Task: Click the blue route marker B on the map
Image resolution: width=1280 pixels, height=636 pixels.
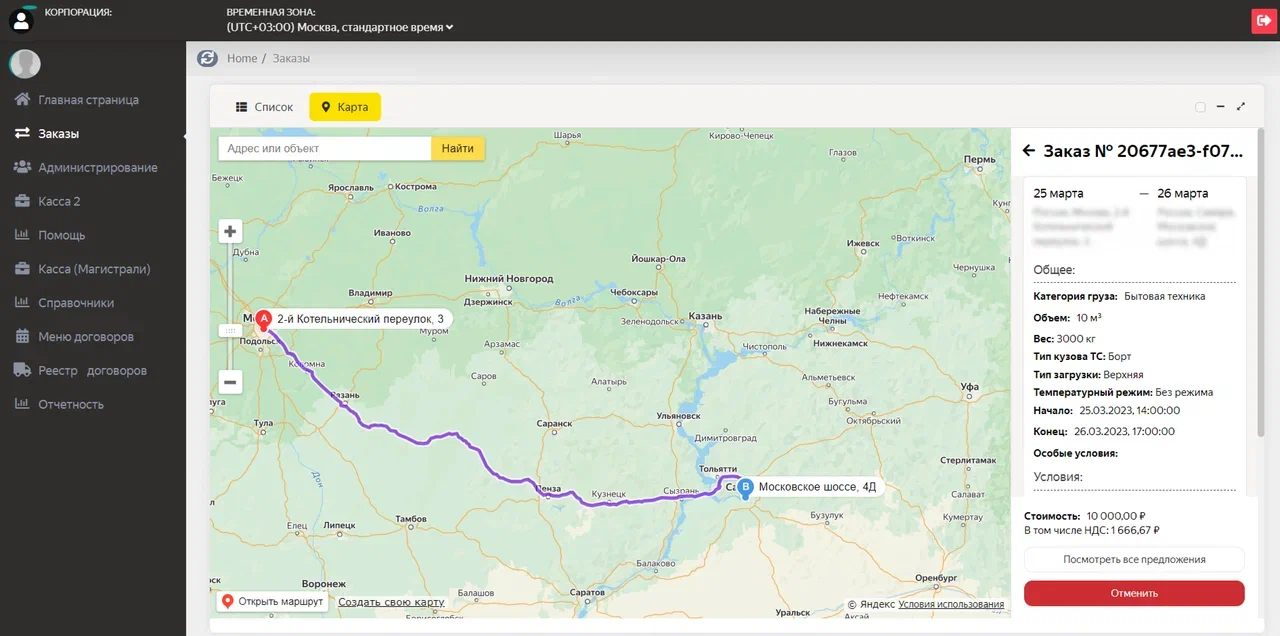Action: [x=744, y=488]
